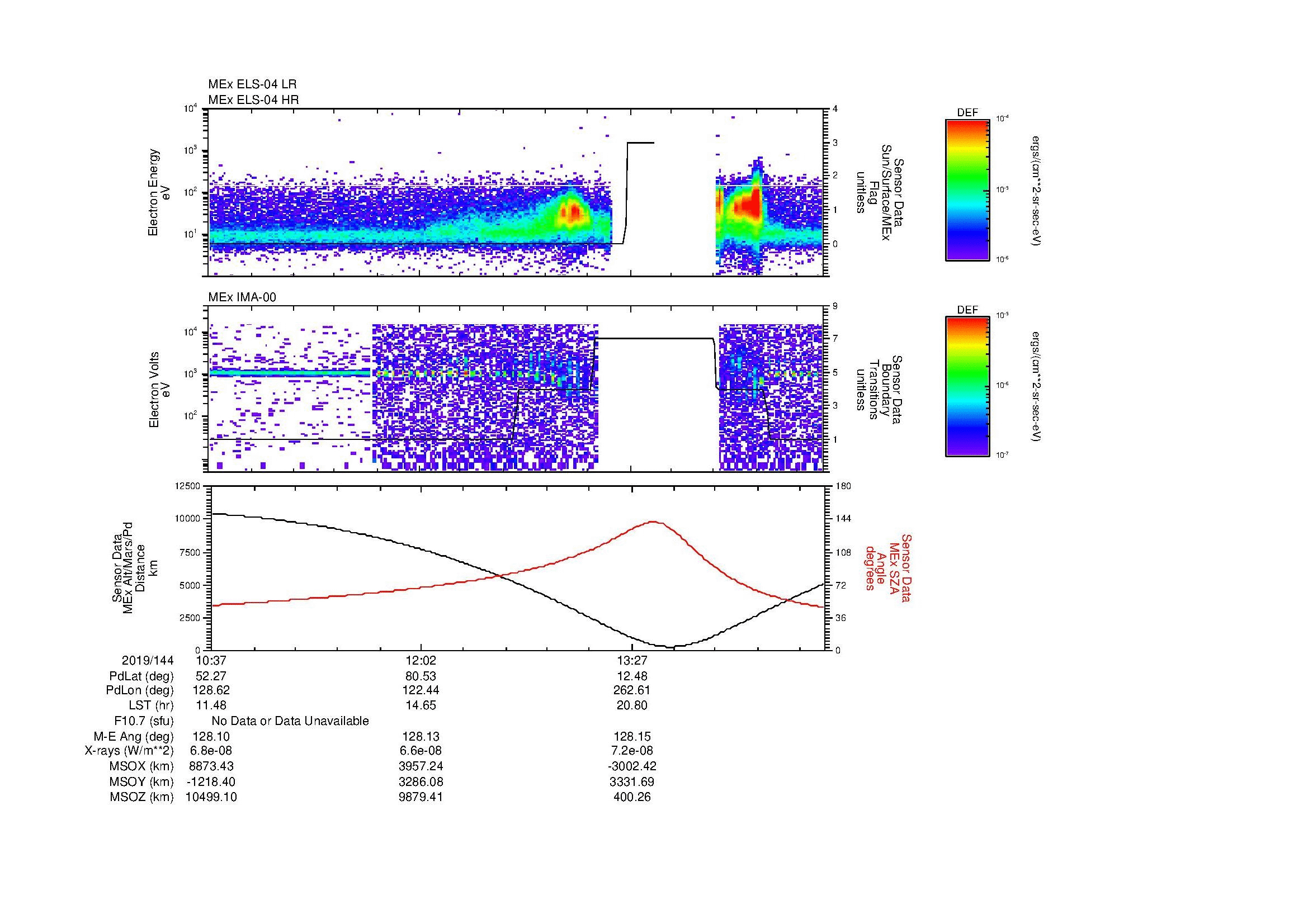This screenshot has width=1308, height=924.
Task: Click the upper color bar units 'ergs/(cm**2-sr-sec-eV)'
Action: 1037,191
